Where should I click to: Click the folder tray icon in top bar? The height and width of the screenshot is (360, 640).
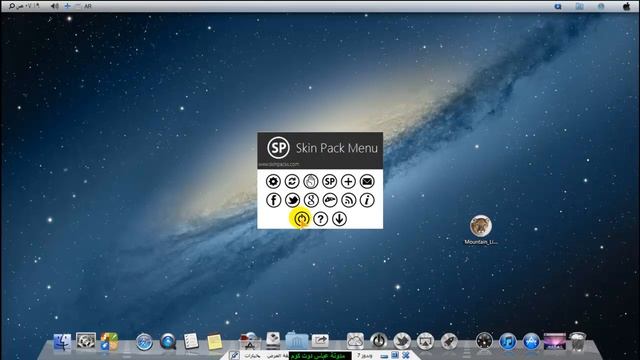click(x=580, y=6)
